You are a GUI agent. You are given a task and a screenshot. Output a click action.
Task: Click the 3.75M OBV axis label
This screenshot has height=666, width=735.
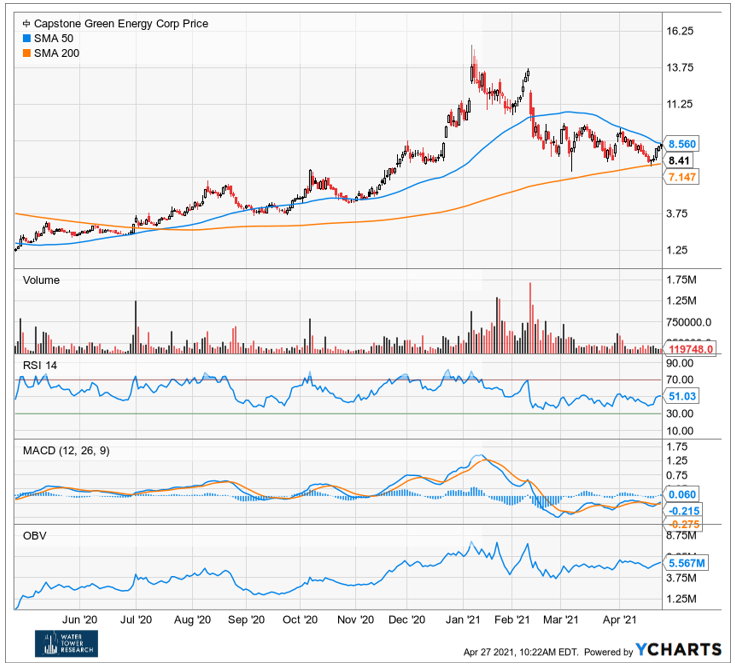(682, 578)
